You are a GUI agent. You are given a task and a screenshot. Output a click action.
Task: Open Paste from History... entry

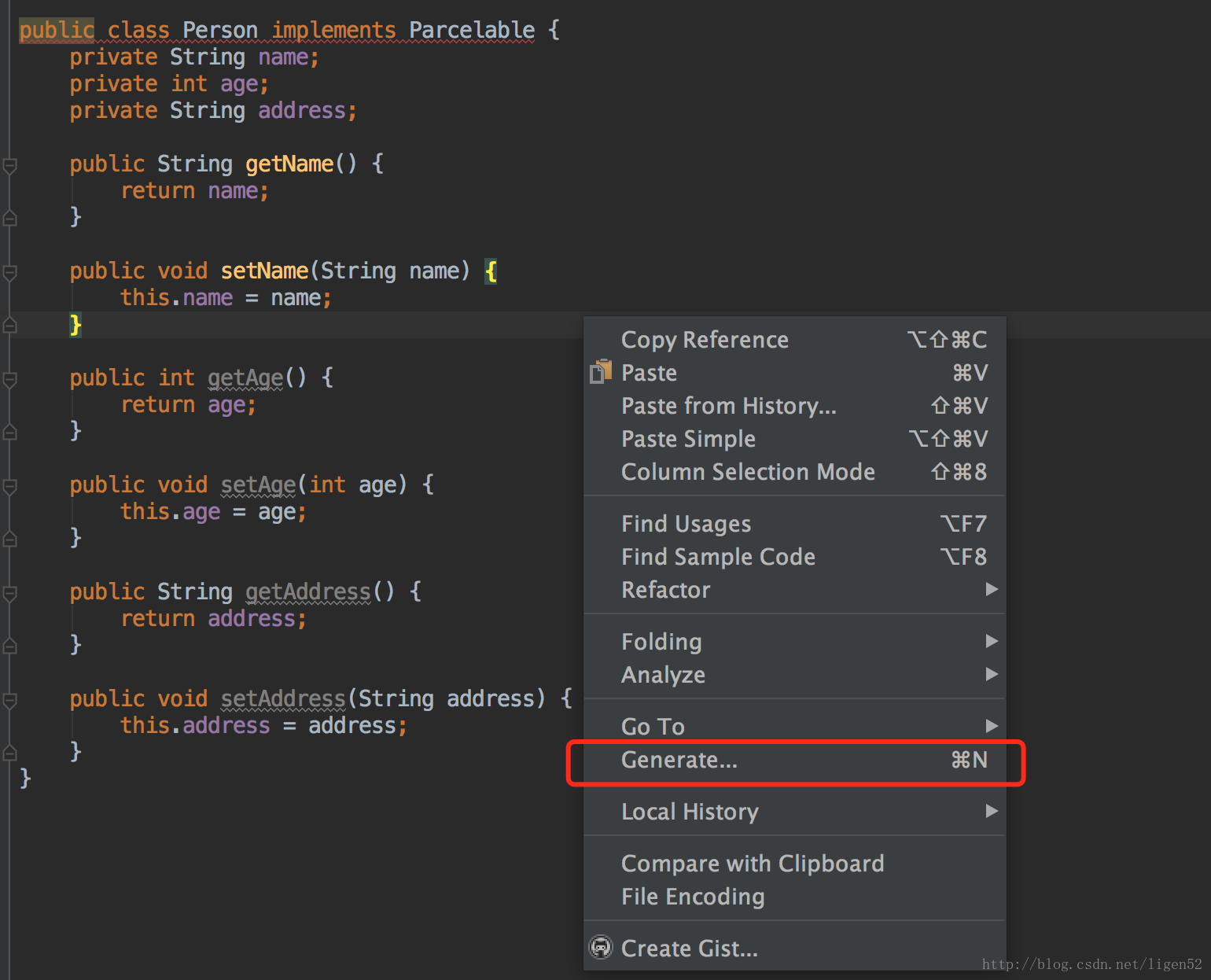(x=794, y=406)
